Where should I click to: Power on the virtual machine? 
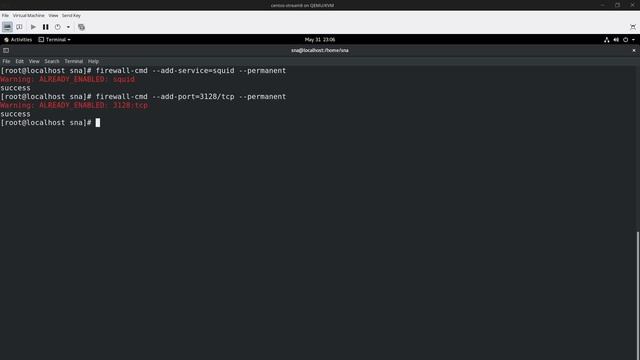tap(33, 27)
